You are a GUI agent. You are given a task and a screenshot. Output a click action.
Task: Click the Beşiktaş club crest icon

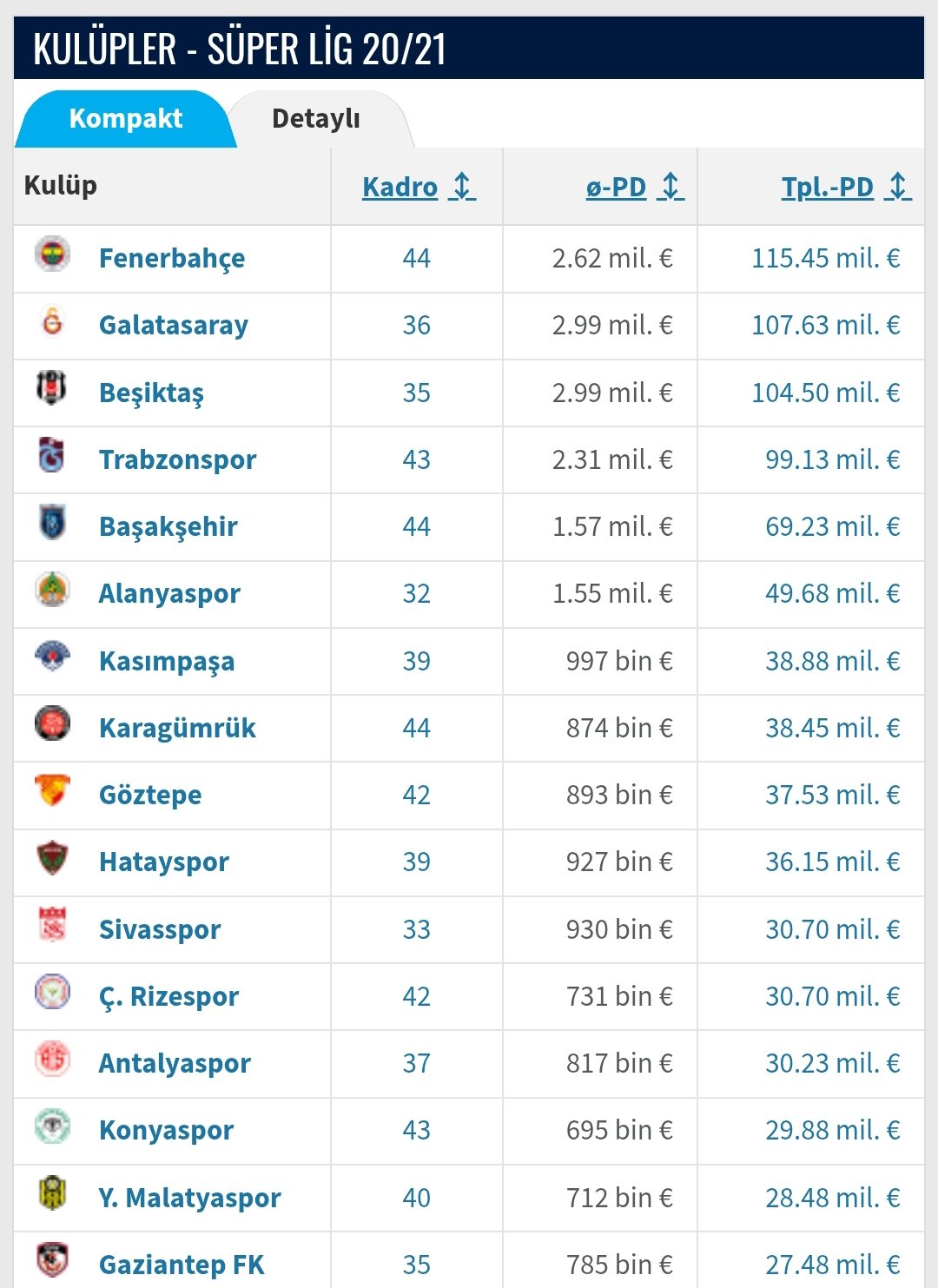coord(52,388)
